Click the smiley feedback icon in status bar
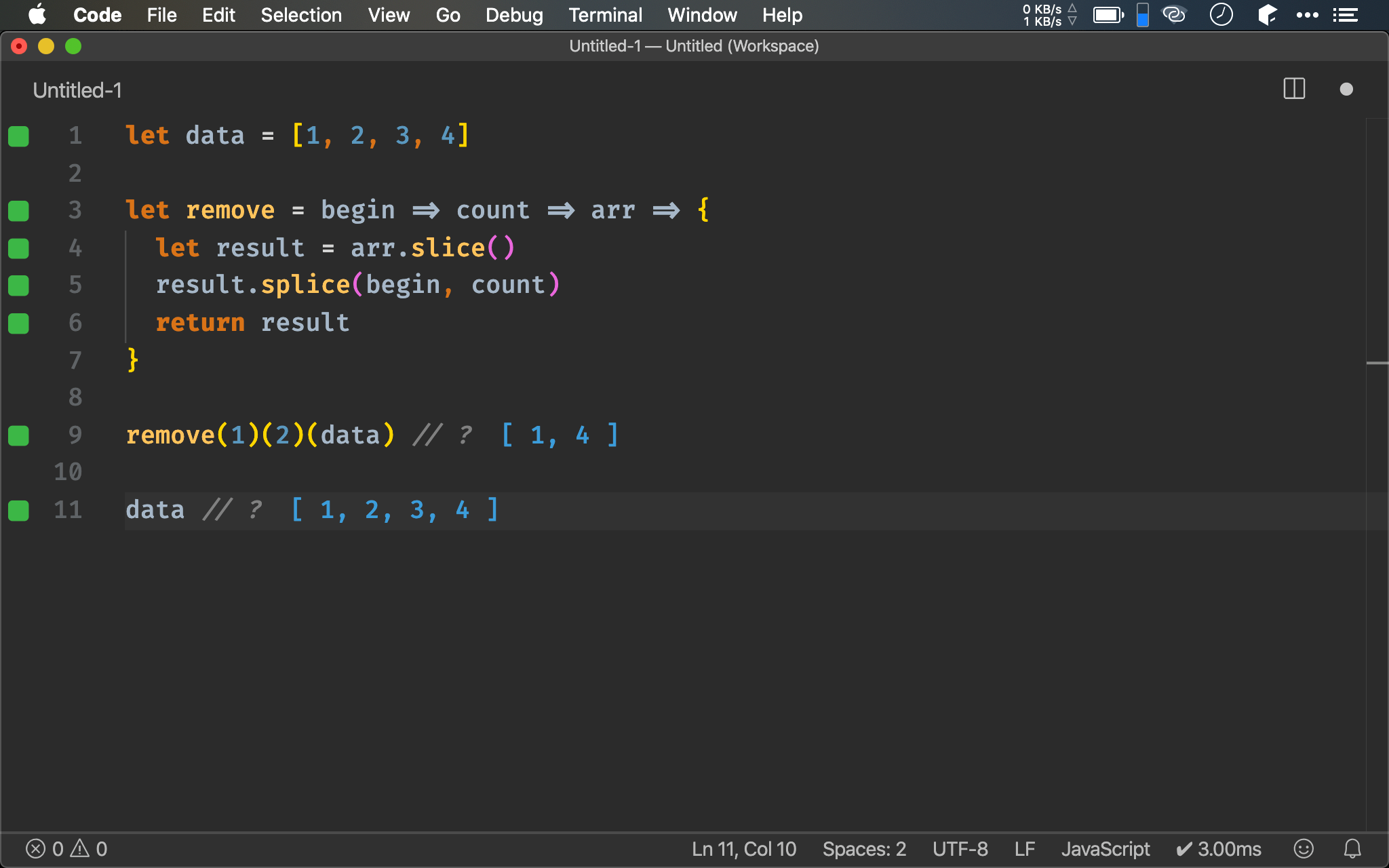This screenshot has height=868, width=1389. [1304, 849]
